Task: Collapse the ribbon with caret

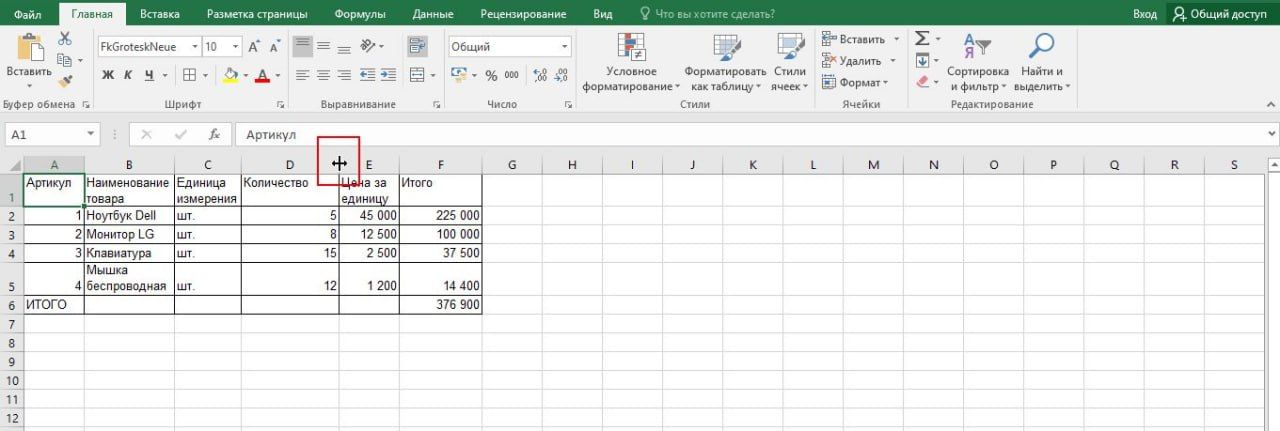Action: [x=1269, y=105]
